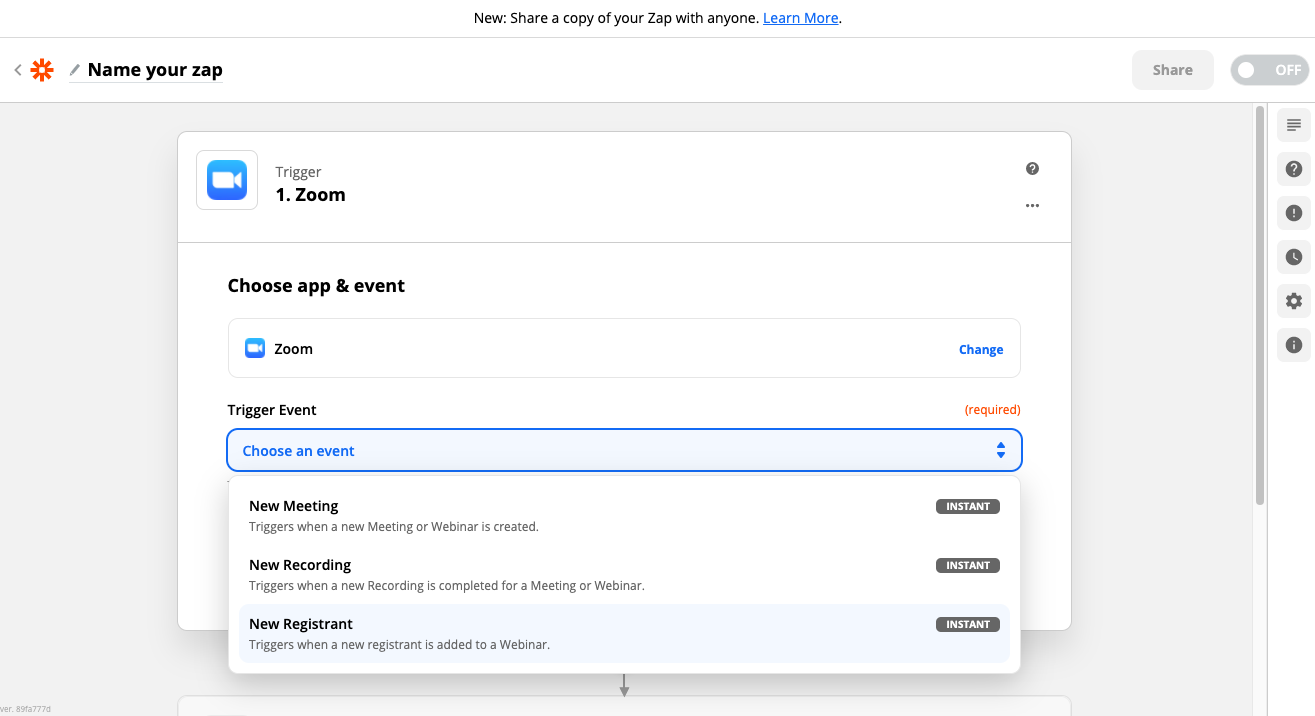Toggle the zap OFF/ON switch
This screenshot has width=1315, height=716.
(x=1269, y=70)
